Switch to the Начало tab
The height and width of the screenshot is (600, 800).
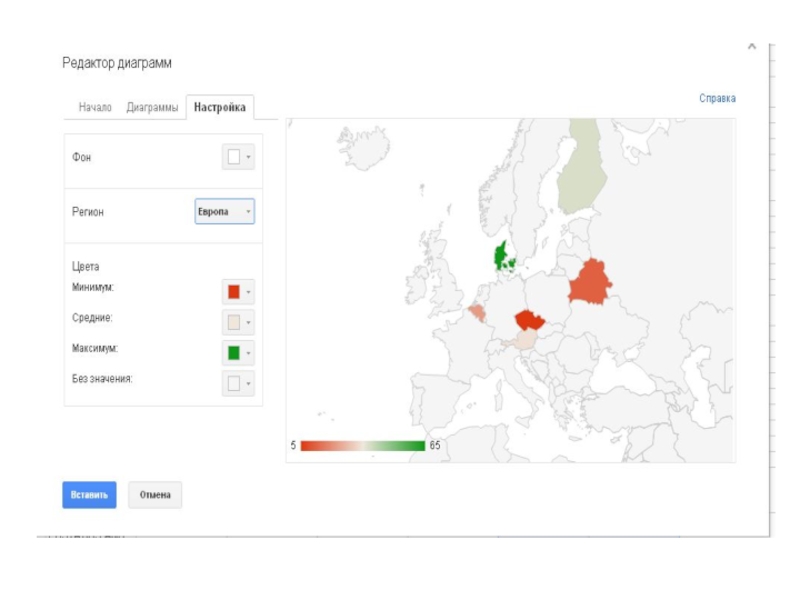click(x=95, y=108)
